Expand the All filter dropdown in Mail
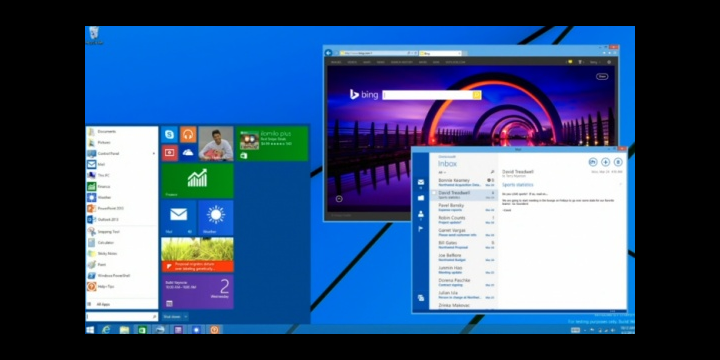720x360 pixels. (x=442, y=172)
